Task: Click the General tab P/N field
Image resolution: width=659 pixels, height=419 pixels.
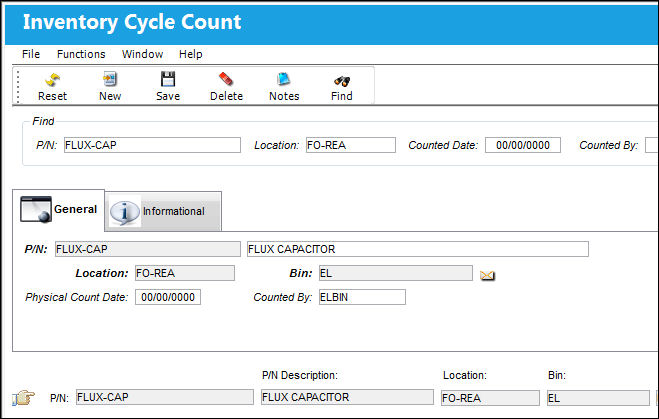Action: point(148,249)
